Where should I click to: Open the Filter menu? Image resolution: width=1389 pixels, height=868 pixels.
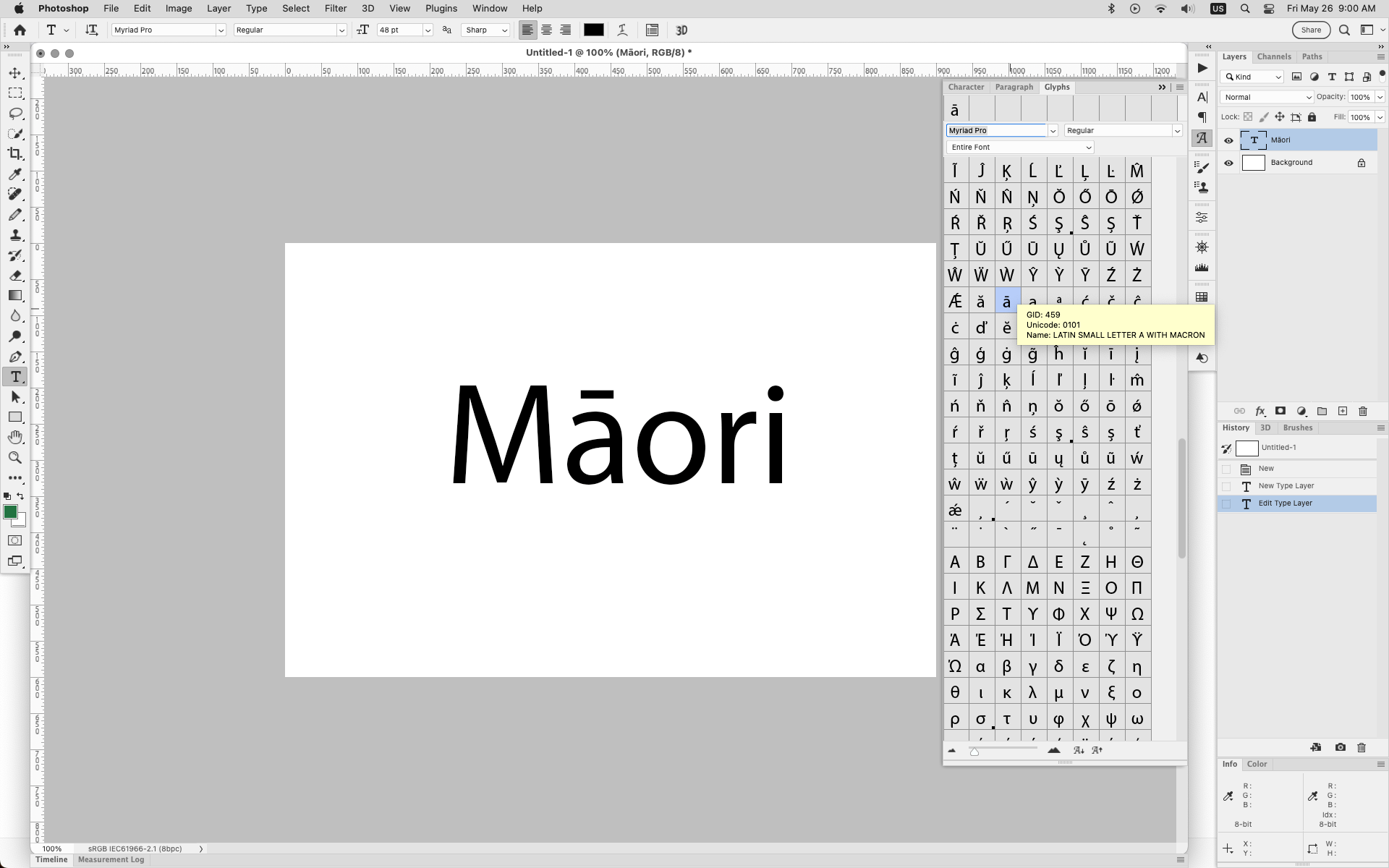pos(335,8)
